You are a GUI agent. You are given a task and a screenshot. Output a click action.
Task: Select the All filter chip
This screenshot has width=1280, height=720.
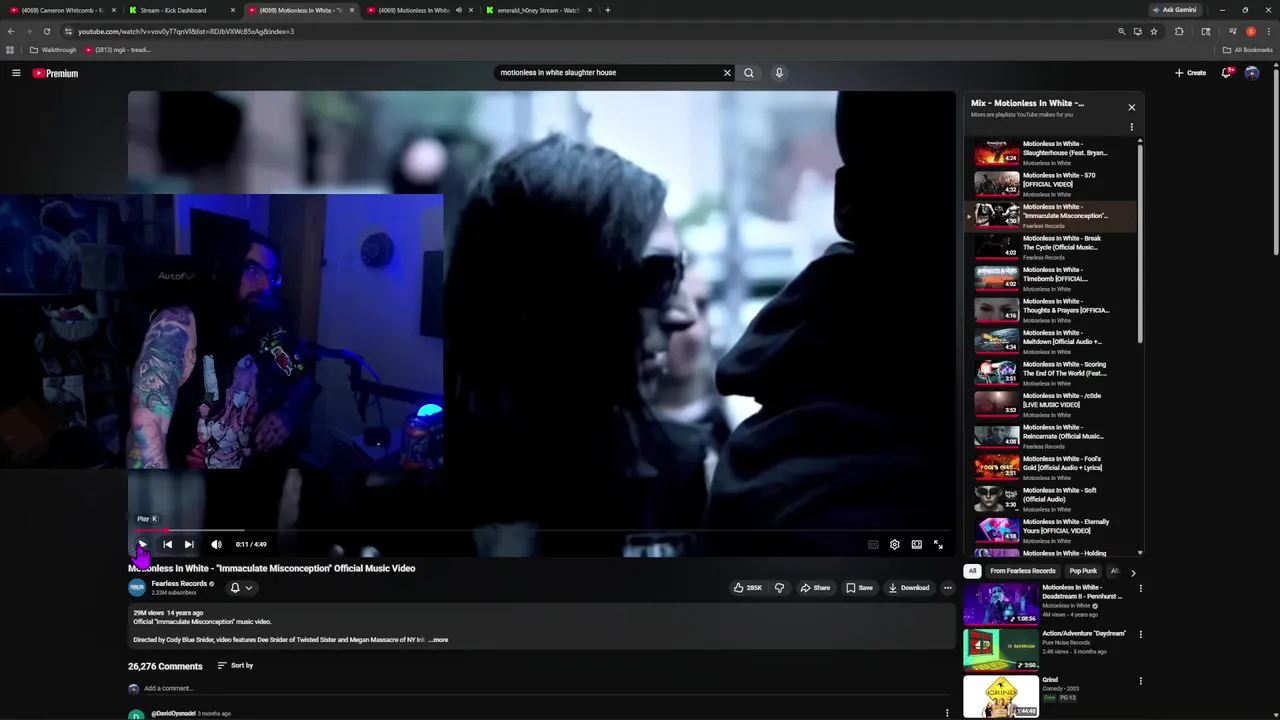[x=972, y=571]
